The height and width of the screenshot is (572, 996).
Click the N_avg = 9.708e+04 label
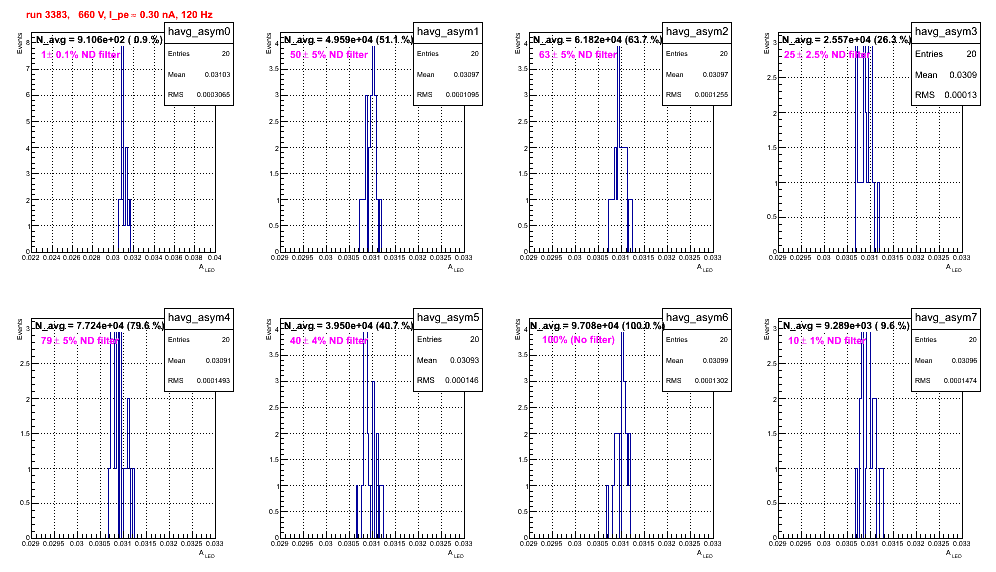click(x=597, y=325)
